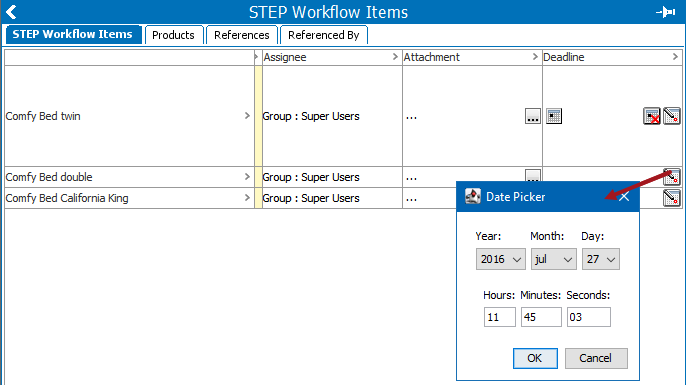Screen dimensions: 686x385
Task: Expand the Assignee column header arrow
Action: point(395,57)
